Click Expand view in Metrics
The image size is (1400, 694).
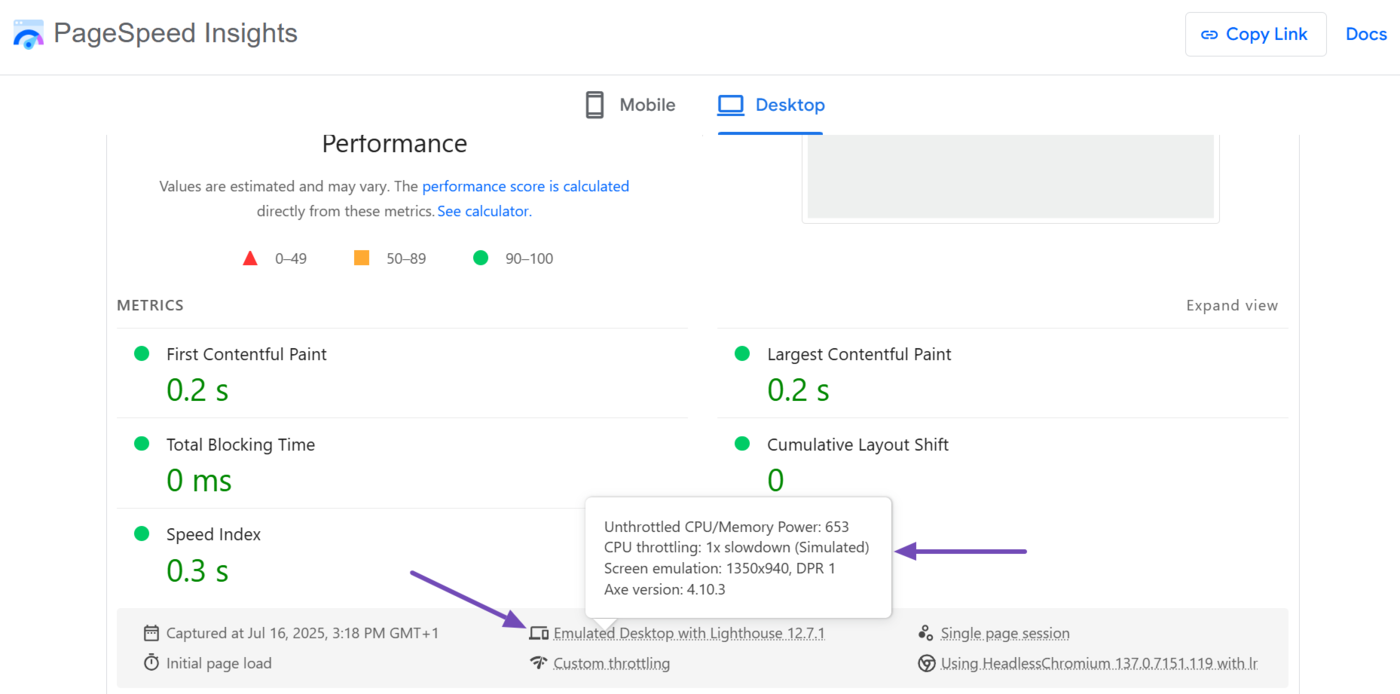click(x=1232, y=306)
